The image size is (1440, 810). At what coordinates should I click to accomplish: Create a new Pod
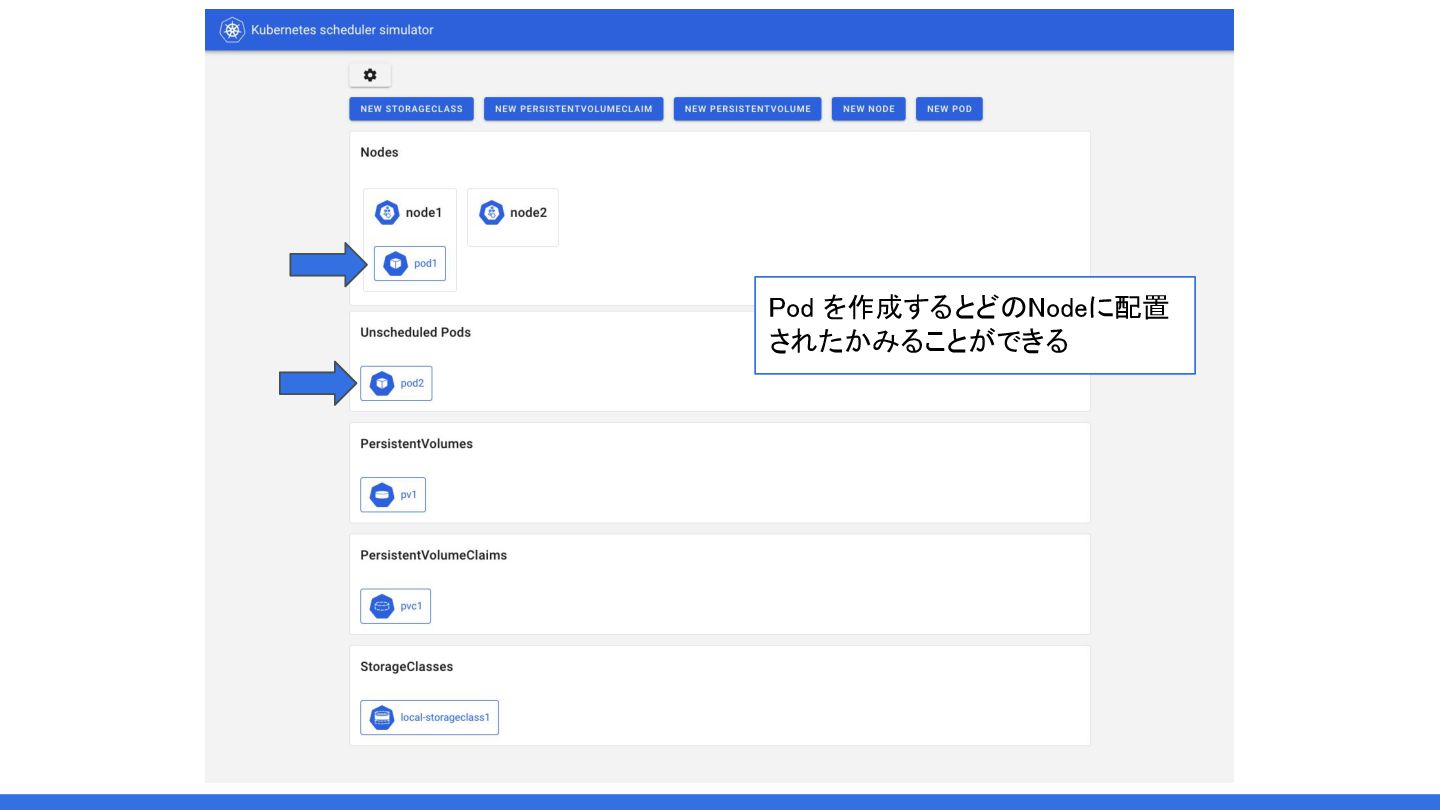point(949,109)
